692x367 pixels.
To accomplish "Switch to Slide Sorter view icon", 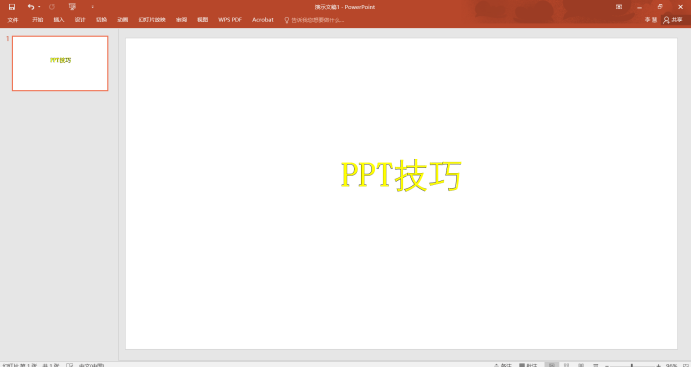I will pos(566,365).
